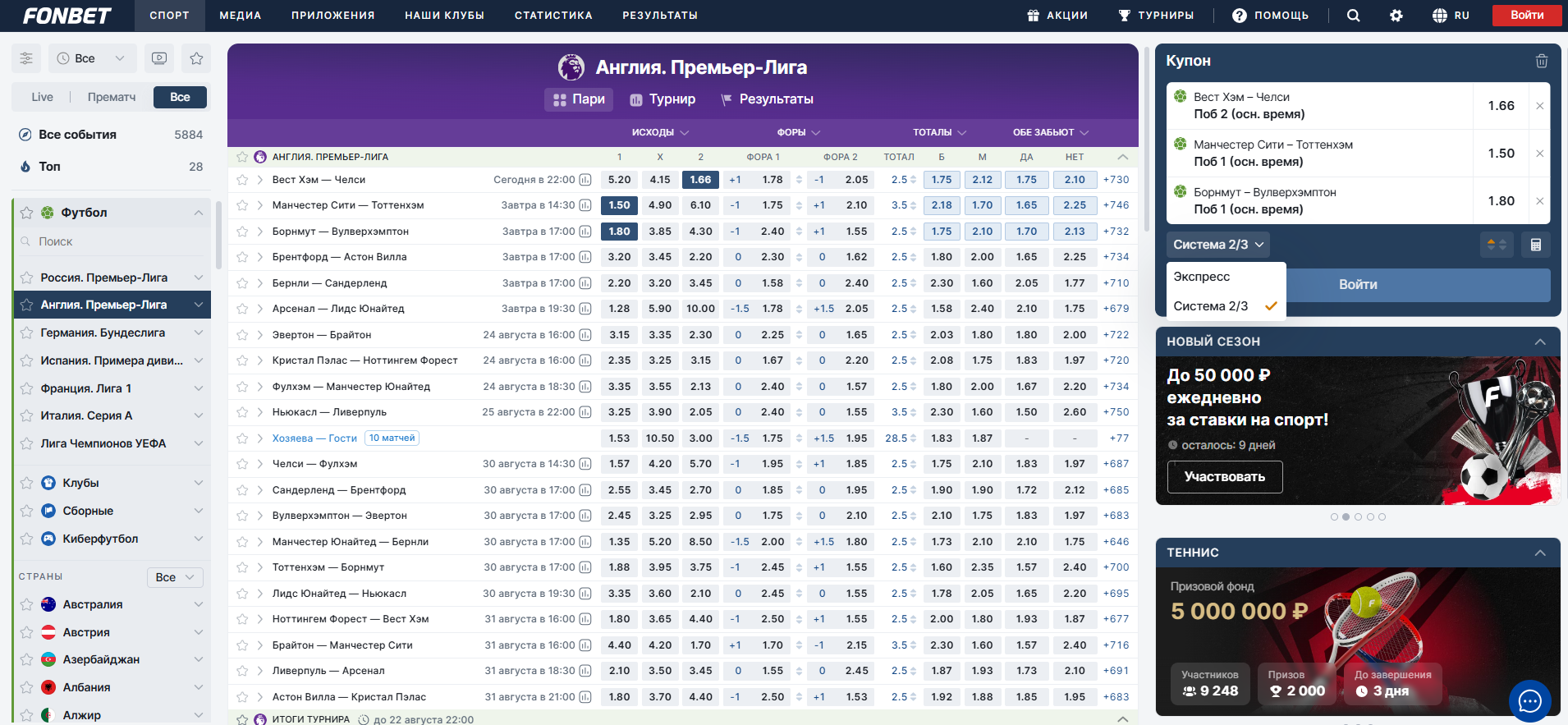Open the search magnifier in the top bar
The height and width of the screenshot is (725, 1568).
click(1353, 16)
